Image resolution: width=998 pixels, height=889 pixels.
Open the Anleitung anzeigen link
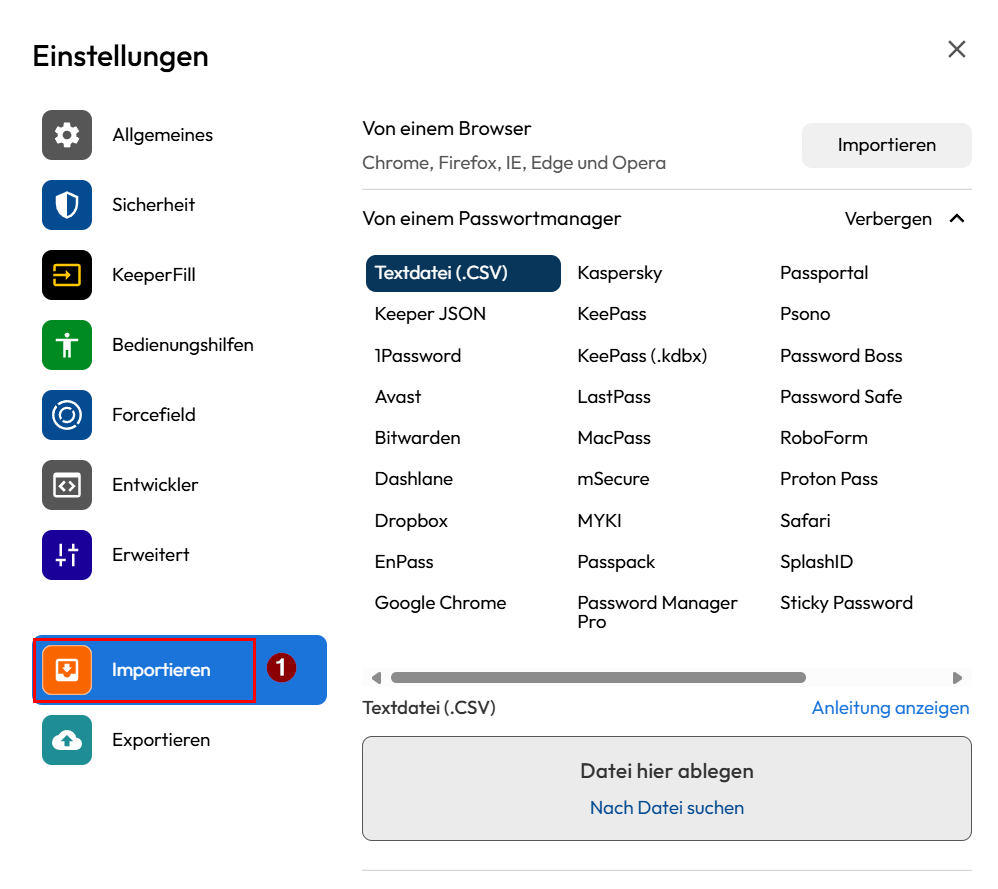[890, 708]
